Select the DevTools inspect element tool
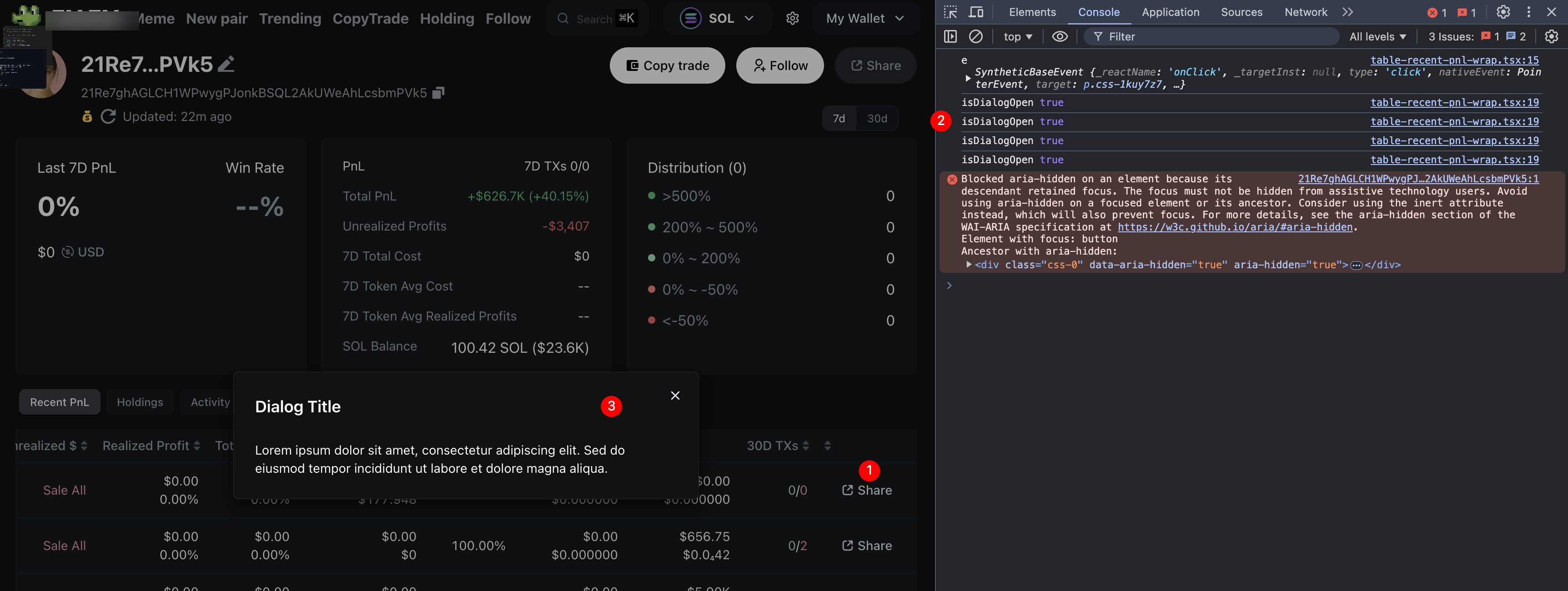The width and height of the screenshot is (1568, 591). click(x=950, y=12)
